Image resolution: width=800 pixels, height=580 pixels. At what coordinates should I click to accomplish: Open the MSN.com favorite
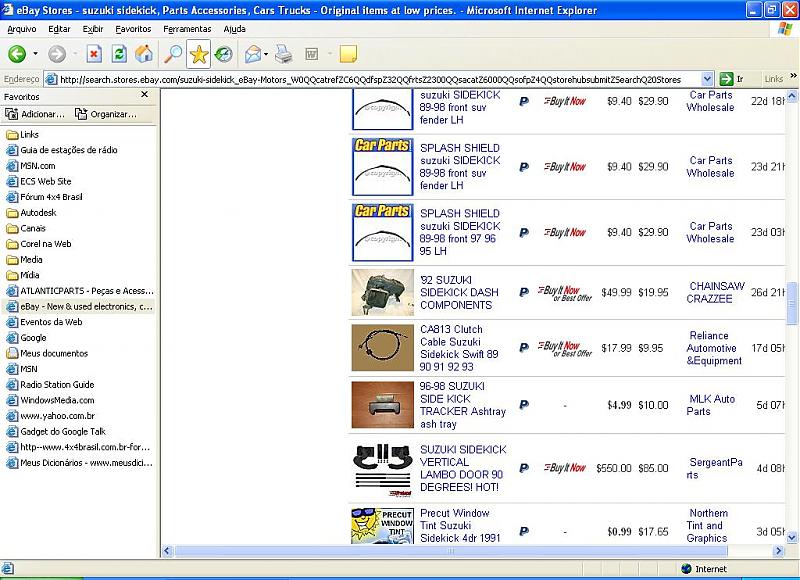pos(31,166)
